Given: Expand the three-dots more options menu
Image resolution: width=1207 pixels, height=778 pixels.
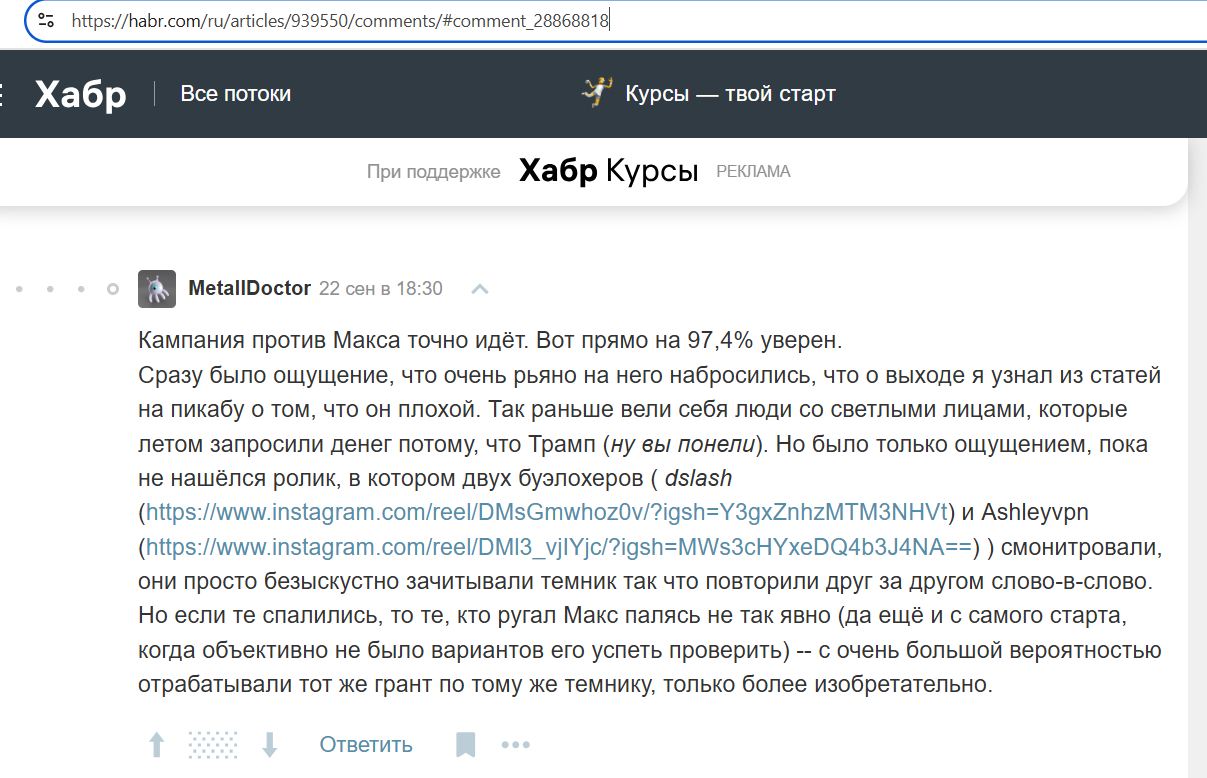Looking at the screenshot, I should [515, 745].
